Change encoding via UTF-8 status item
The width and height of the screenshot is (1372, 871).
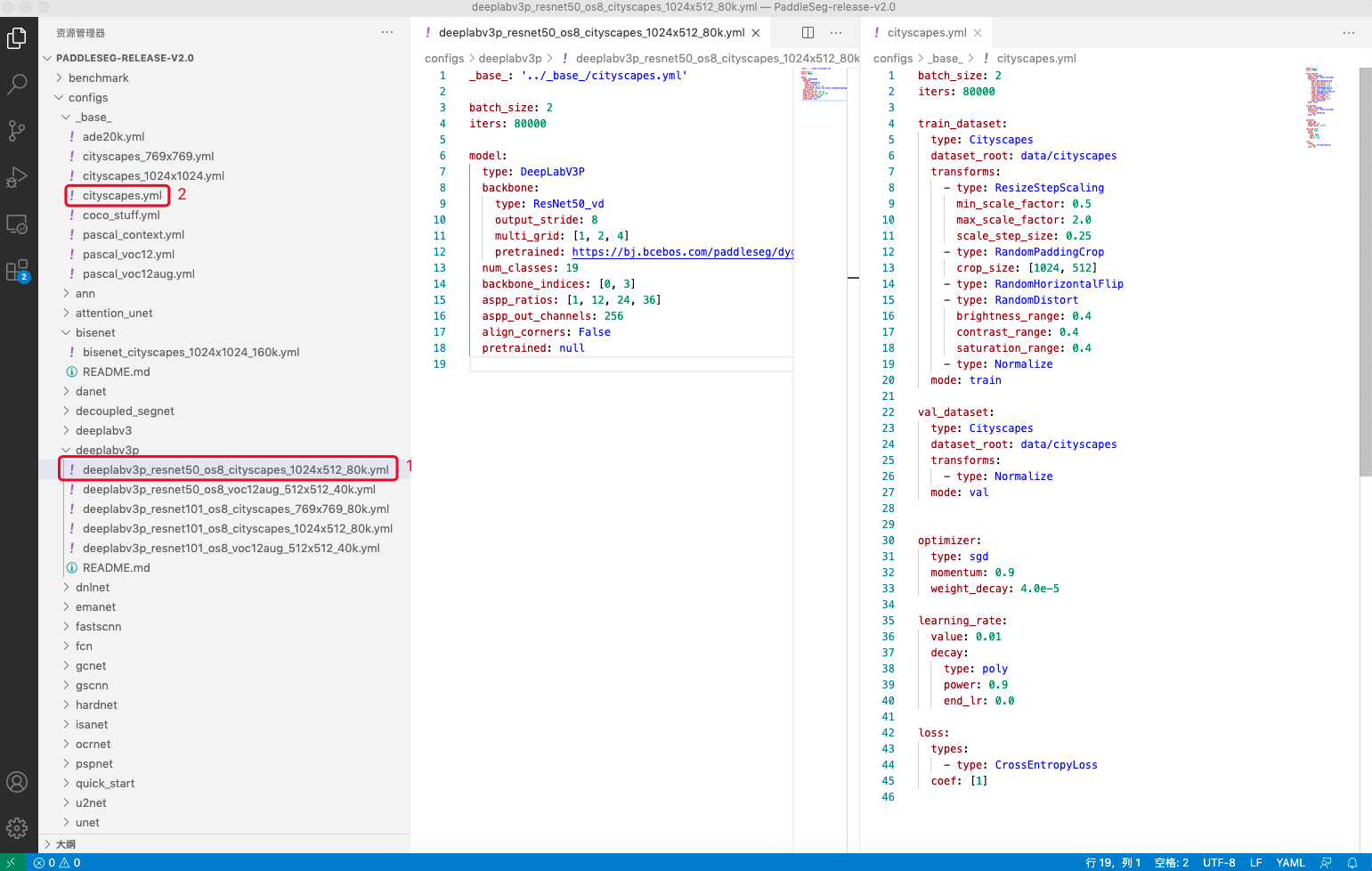pyautogui.click(x=1219, y=862)
